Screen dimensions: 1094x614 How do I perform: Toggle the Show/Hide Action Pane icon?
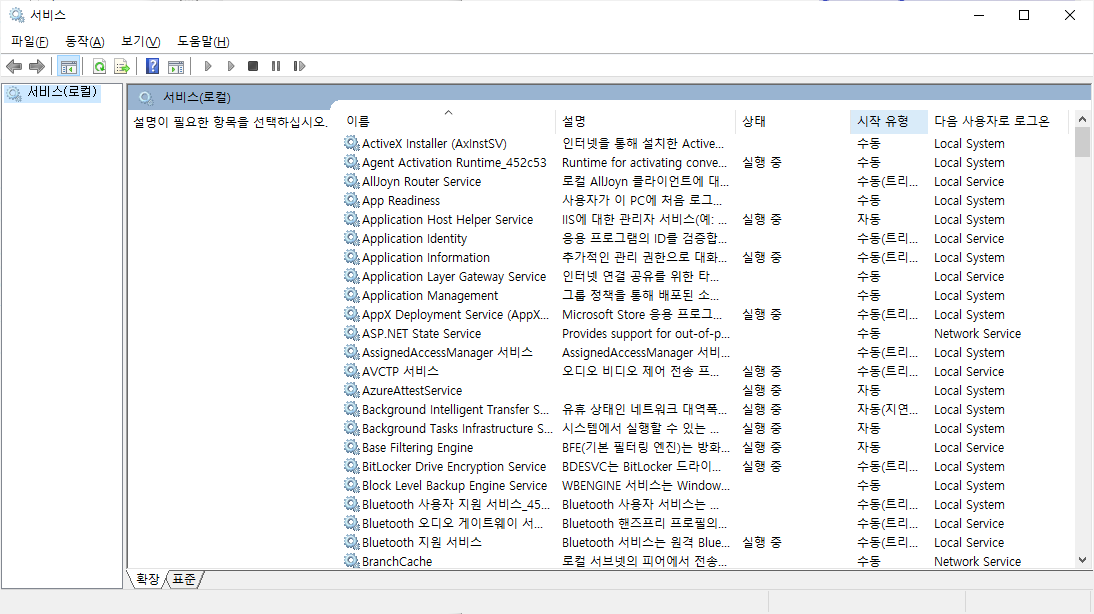pos(177,66)
